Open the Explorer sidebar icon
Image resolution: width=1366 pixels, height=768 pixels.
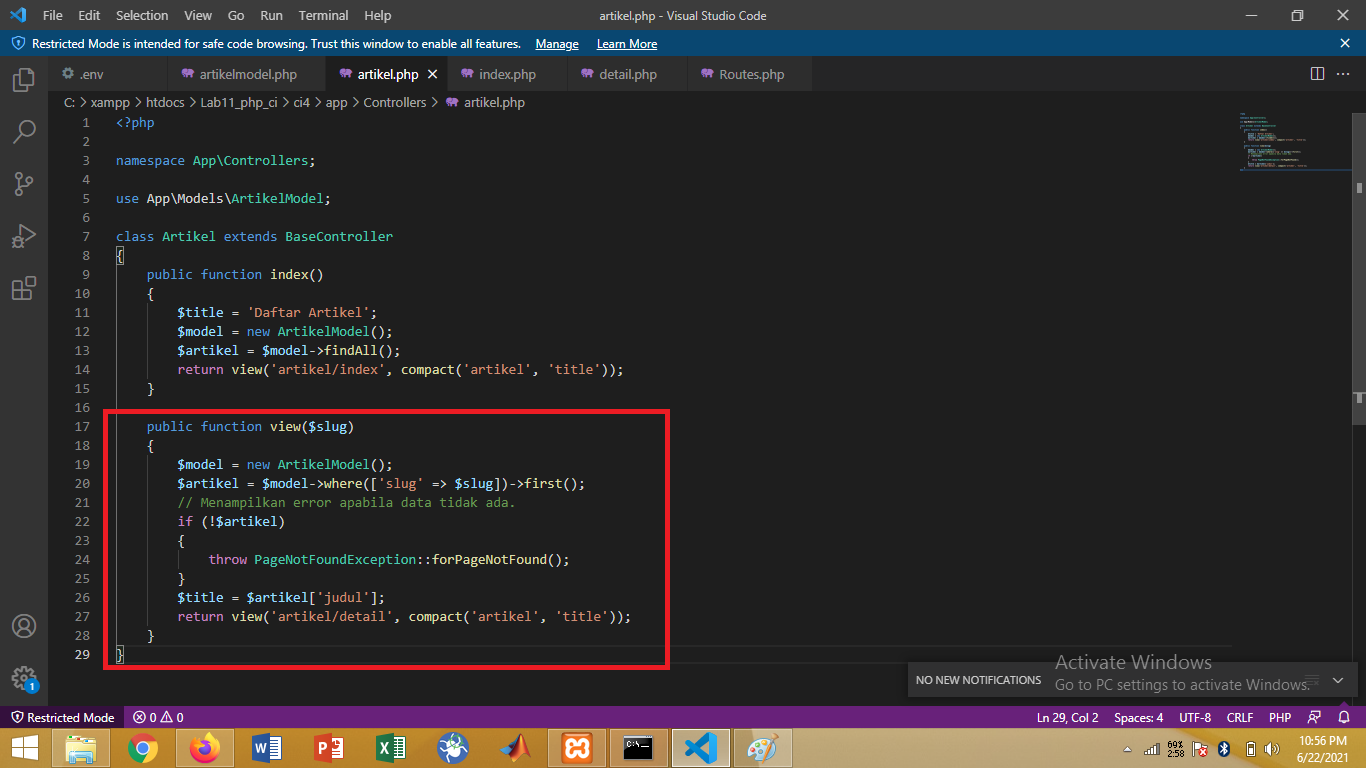pos(24,79)
